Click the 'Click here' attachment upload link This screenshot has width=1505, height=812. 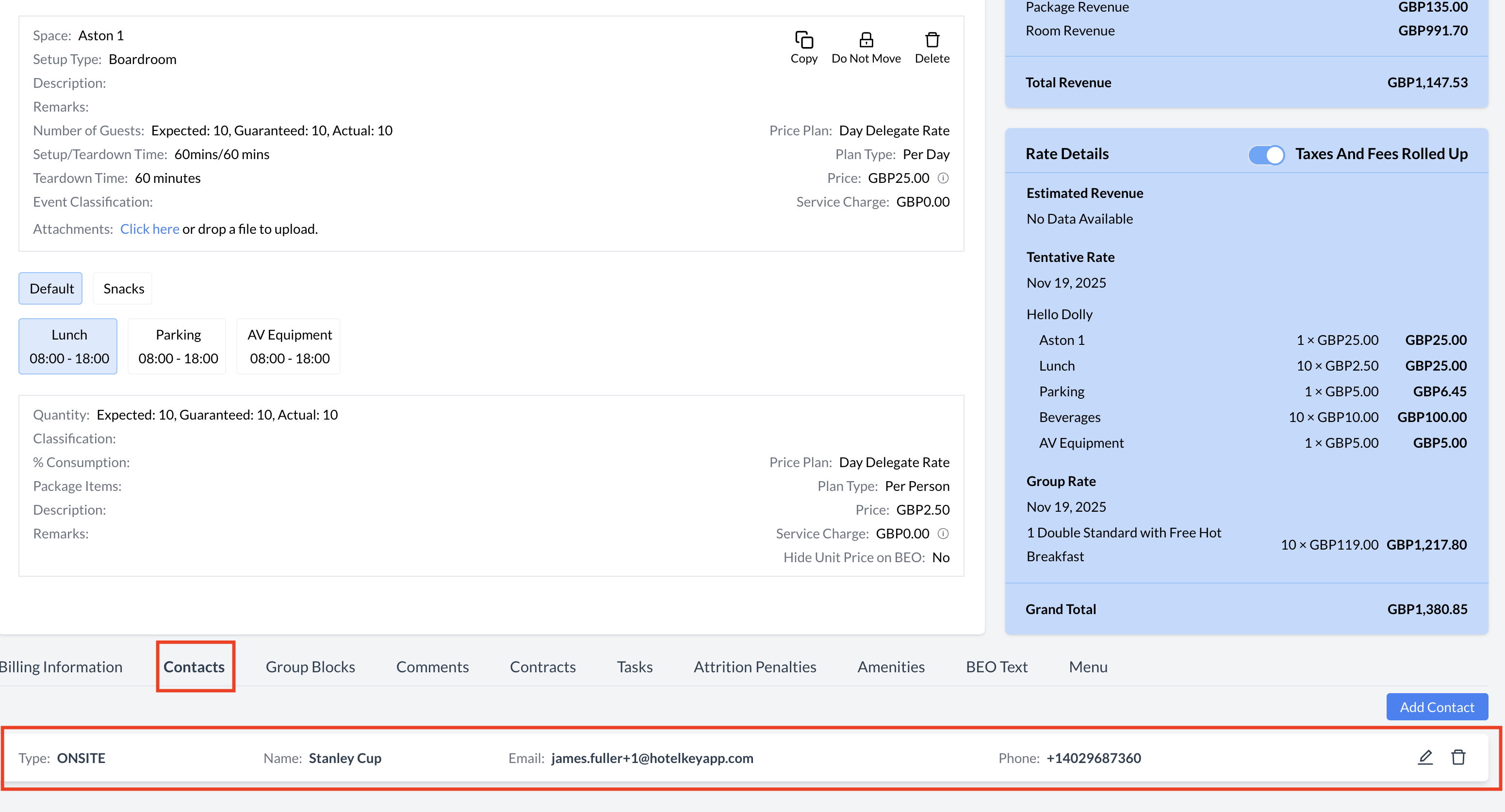point(149,229)
